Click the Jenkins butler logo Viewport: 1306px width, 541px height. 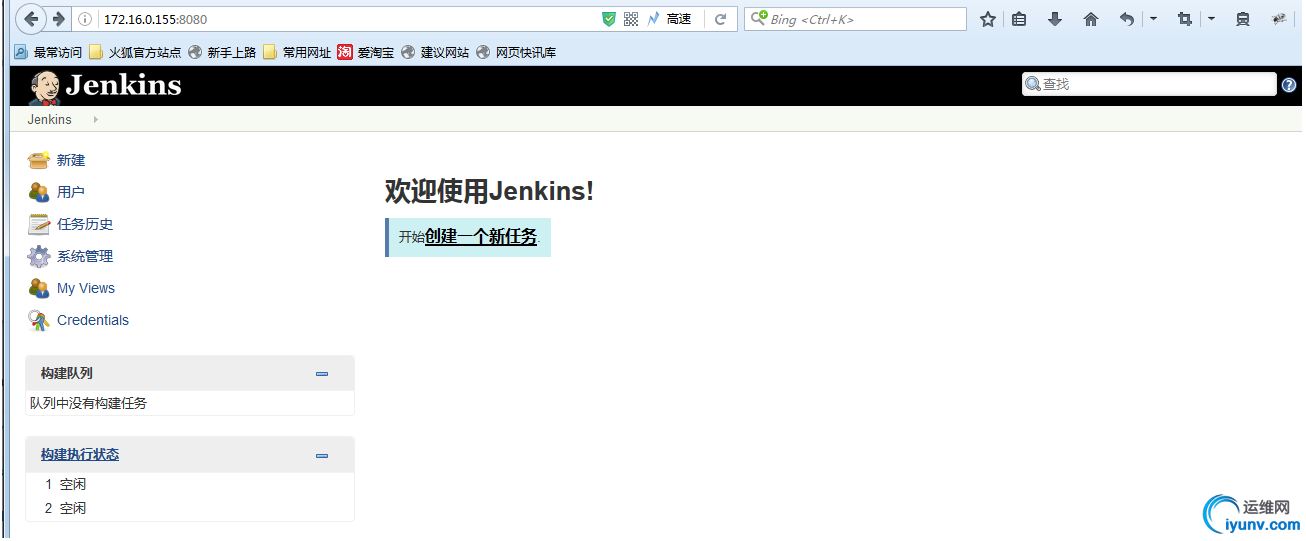tap(44, 87)
